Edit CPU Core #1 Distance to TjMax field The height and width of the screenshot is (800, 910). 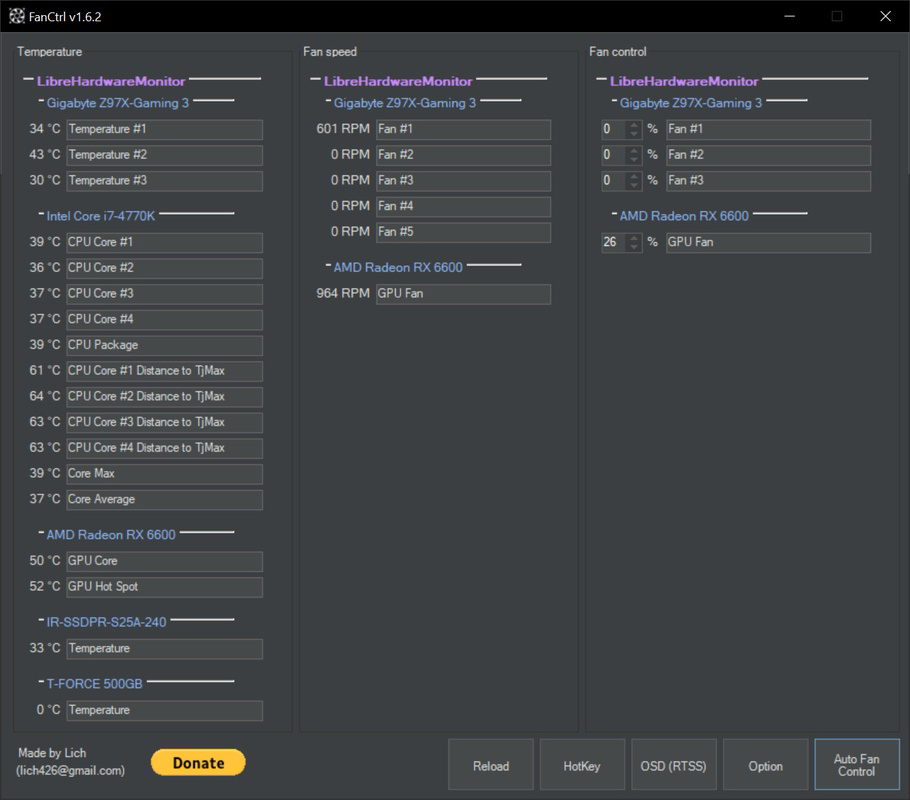click(164, 371)
